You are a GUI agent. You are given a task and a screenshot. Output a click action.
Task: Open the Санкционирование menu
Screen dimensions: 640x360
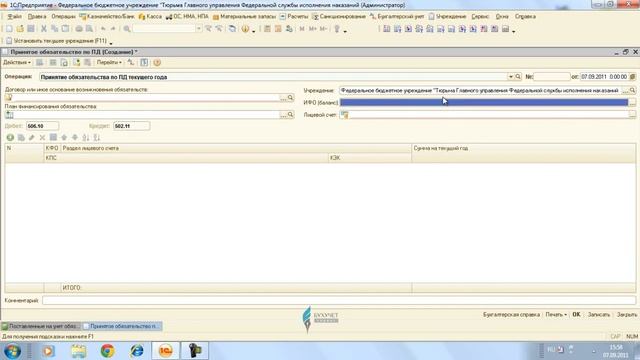click(339, 17)
